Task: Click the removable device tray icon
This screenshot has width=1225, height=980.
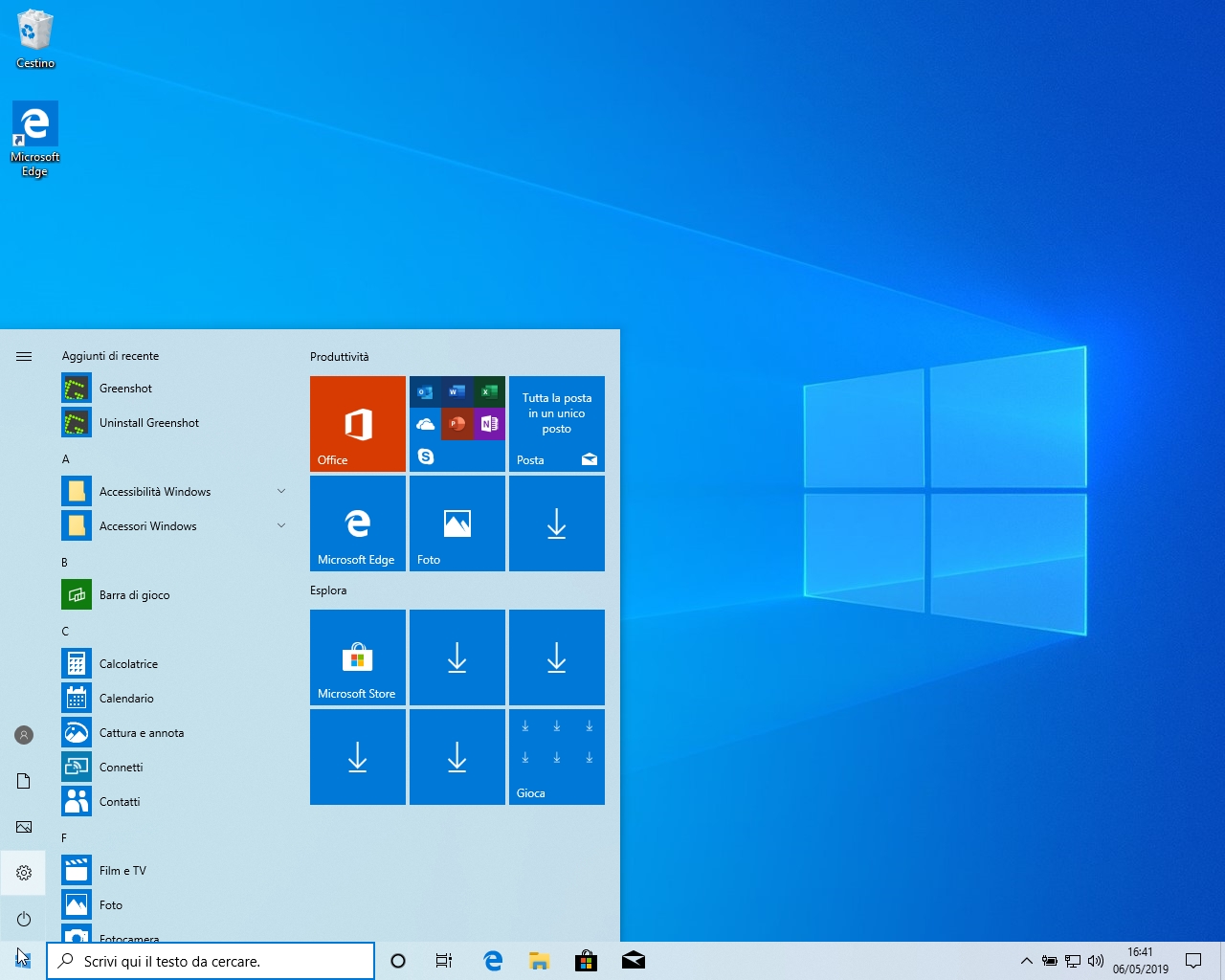Action: [1050, 961]
